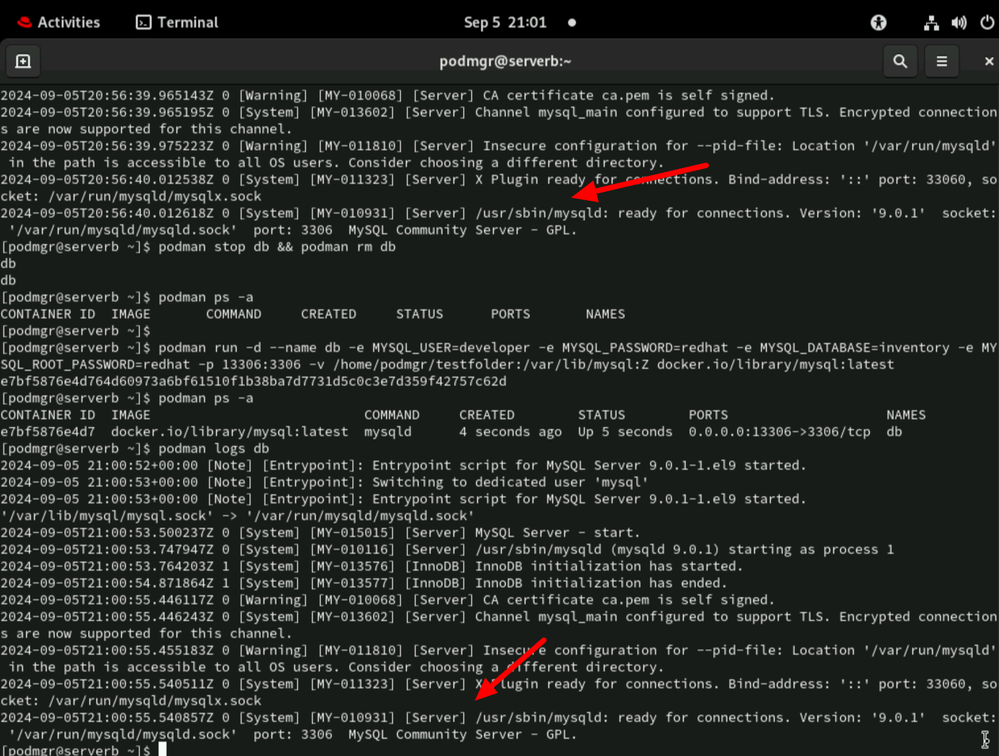Click the terminal search magnifier button
Screen dimensions: 999x756
click(900, 62)
